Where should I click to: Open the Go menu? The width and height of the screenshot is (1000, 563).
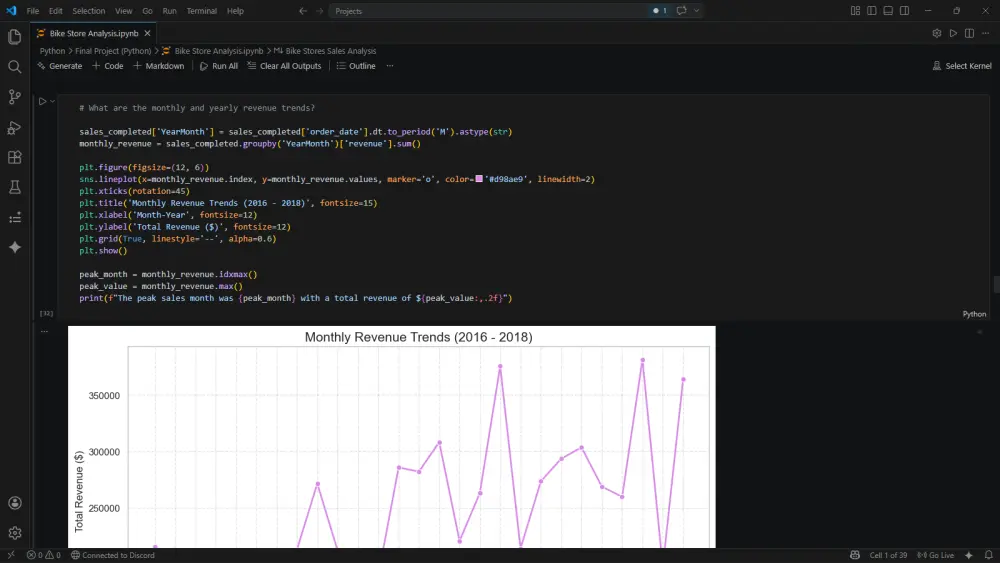tap(147, 11)
